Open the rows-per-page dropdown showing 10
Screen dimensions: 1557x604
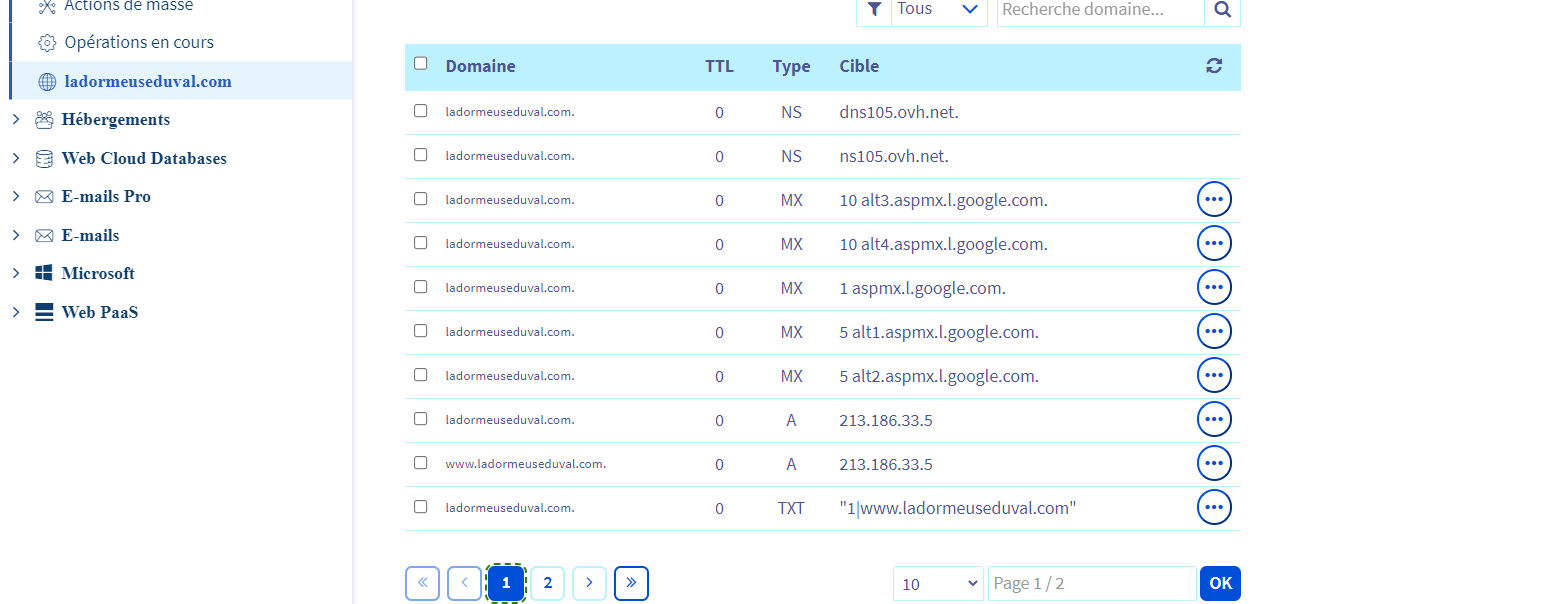pos(937,584)
